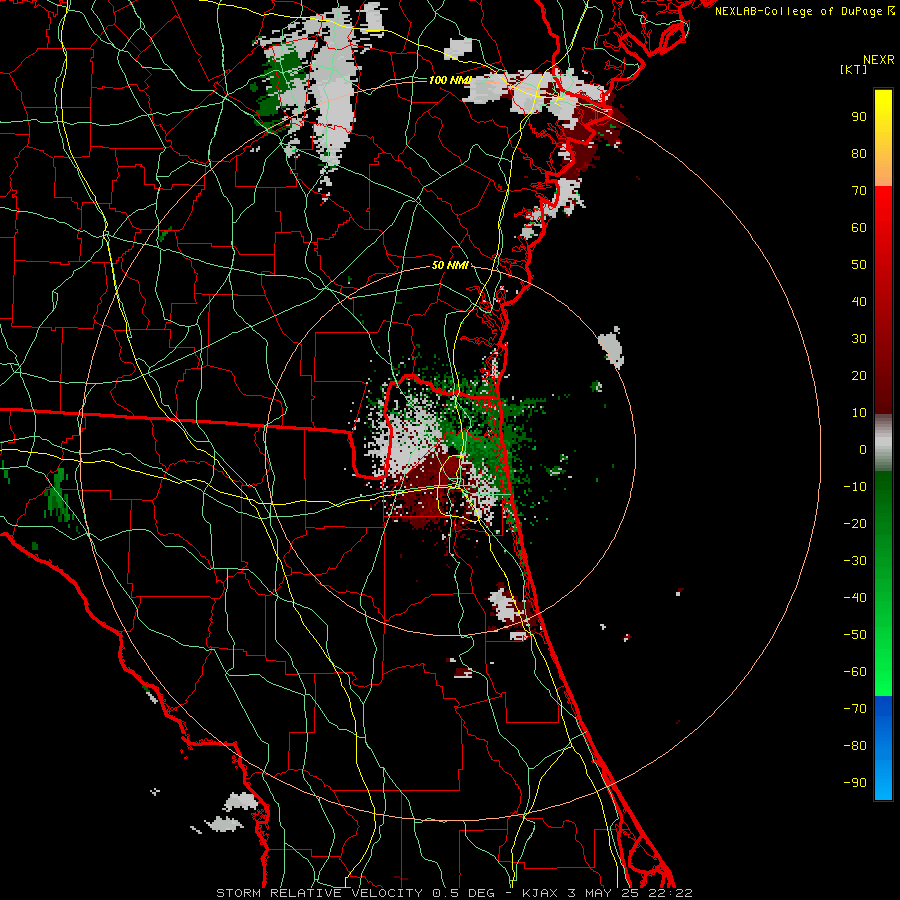
Task: Click the 40 value on velocity scale
Action: (x=859, y=302)
